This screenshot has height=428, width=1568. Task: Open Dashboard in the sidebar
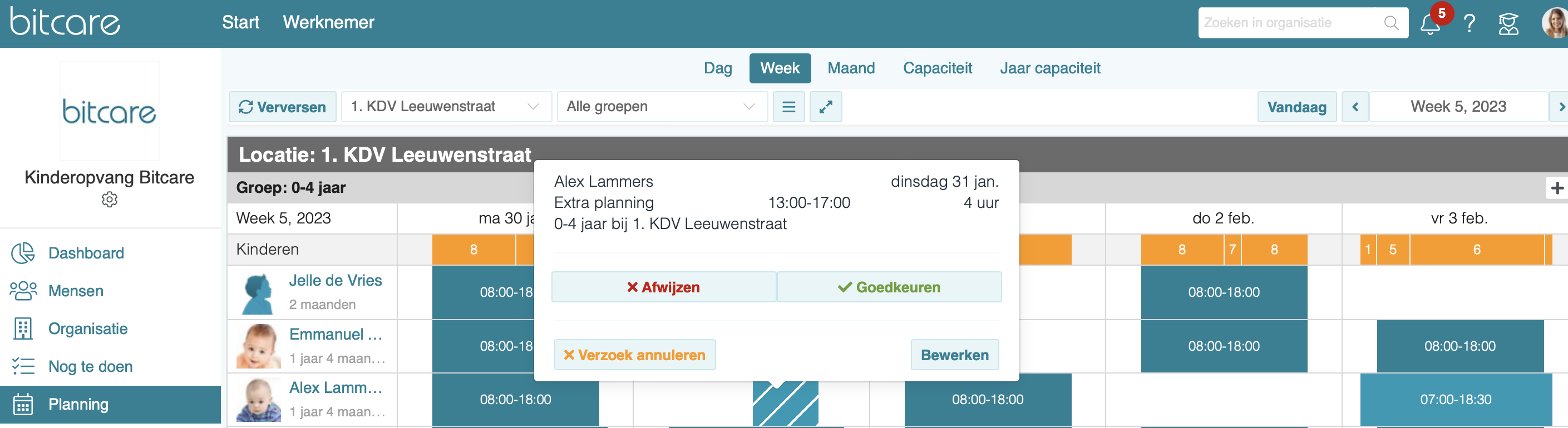click(x=86, y=253)
